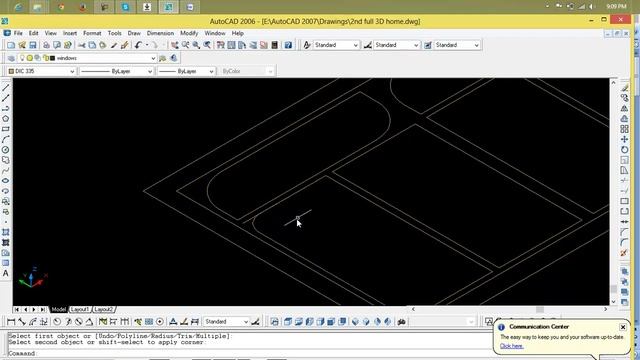Select the Explode tool in Modify toolbar
Viewport: 640px width, 360px height.
624,253
